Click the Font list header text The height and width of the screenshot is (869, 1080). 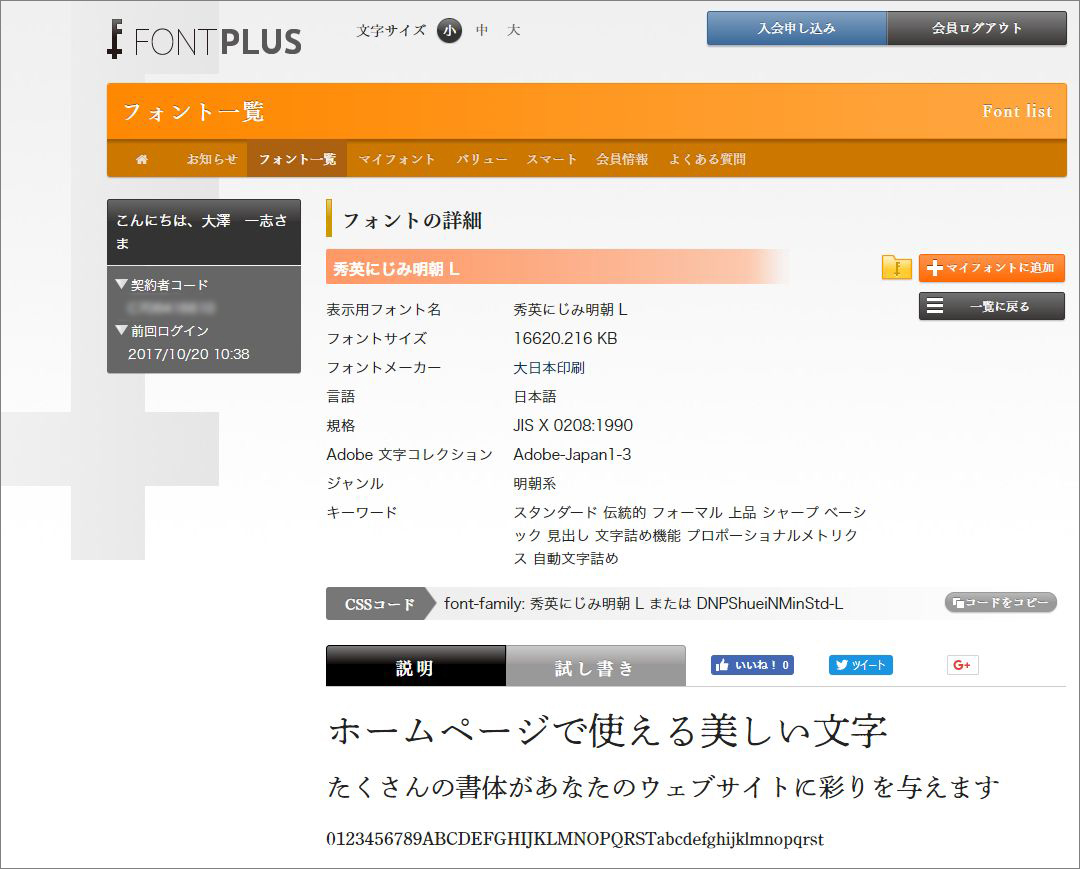click(1017, 111)
